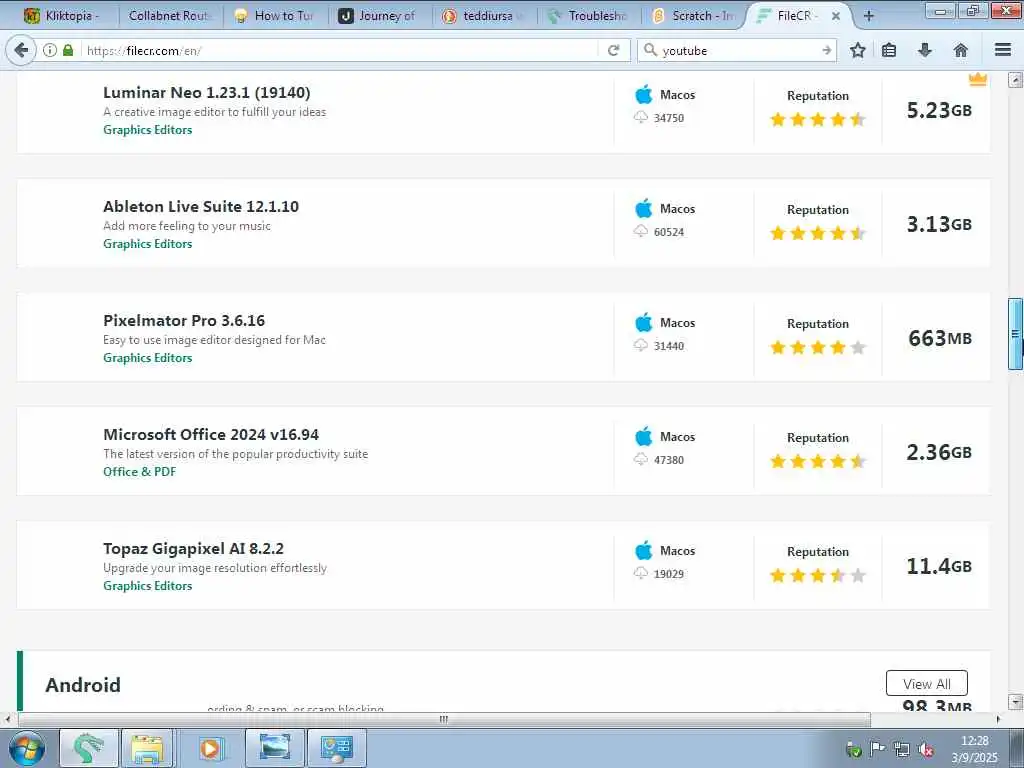1024x768 pixels.
Task: Click download cloud icon beside 60524
Action: click(641, 231)
